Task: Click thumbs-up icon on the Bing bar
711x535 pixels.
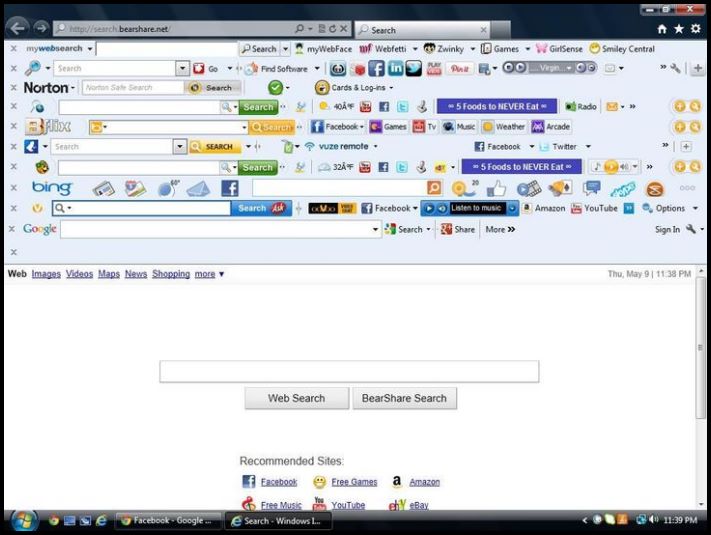Action: pyautogui.click(x=497, y=188)
